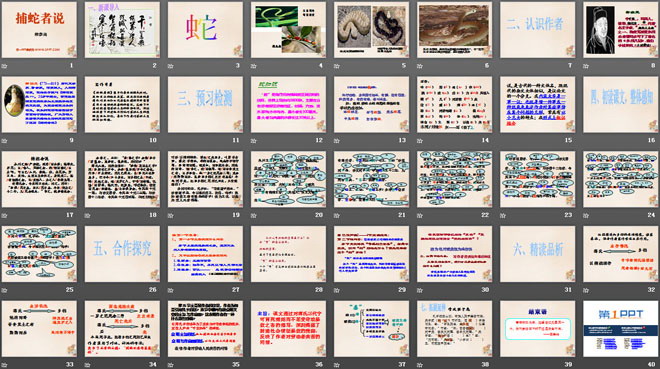Click the star icon under slide 36
Image resolution: width=660 pixels, height=369 pixels.
pos(253,364)
